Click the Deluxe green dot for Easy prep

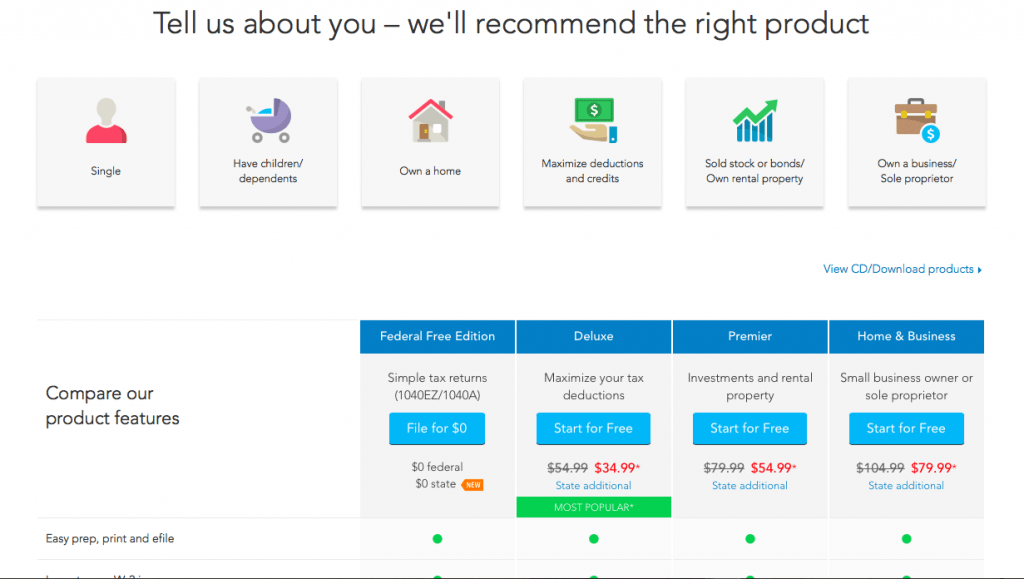pyautogui.click(x=594, y=539)
